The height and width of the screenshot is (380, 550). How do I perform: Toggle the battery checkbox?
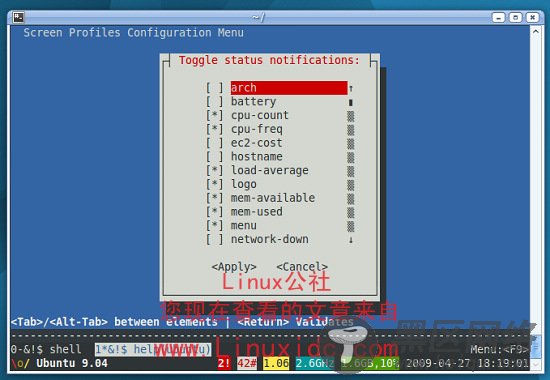click(x=214, y=101)
